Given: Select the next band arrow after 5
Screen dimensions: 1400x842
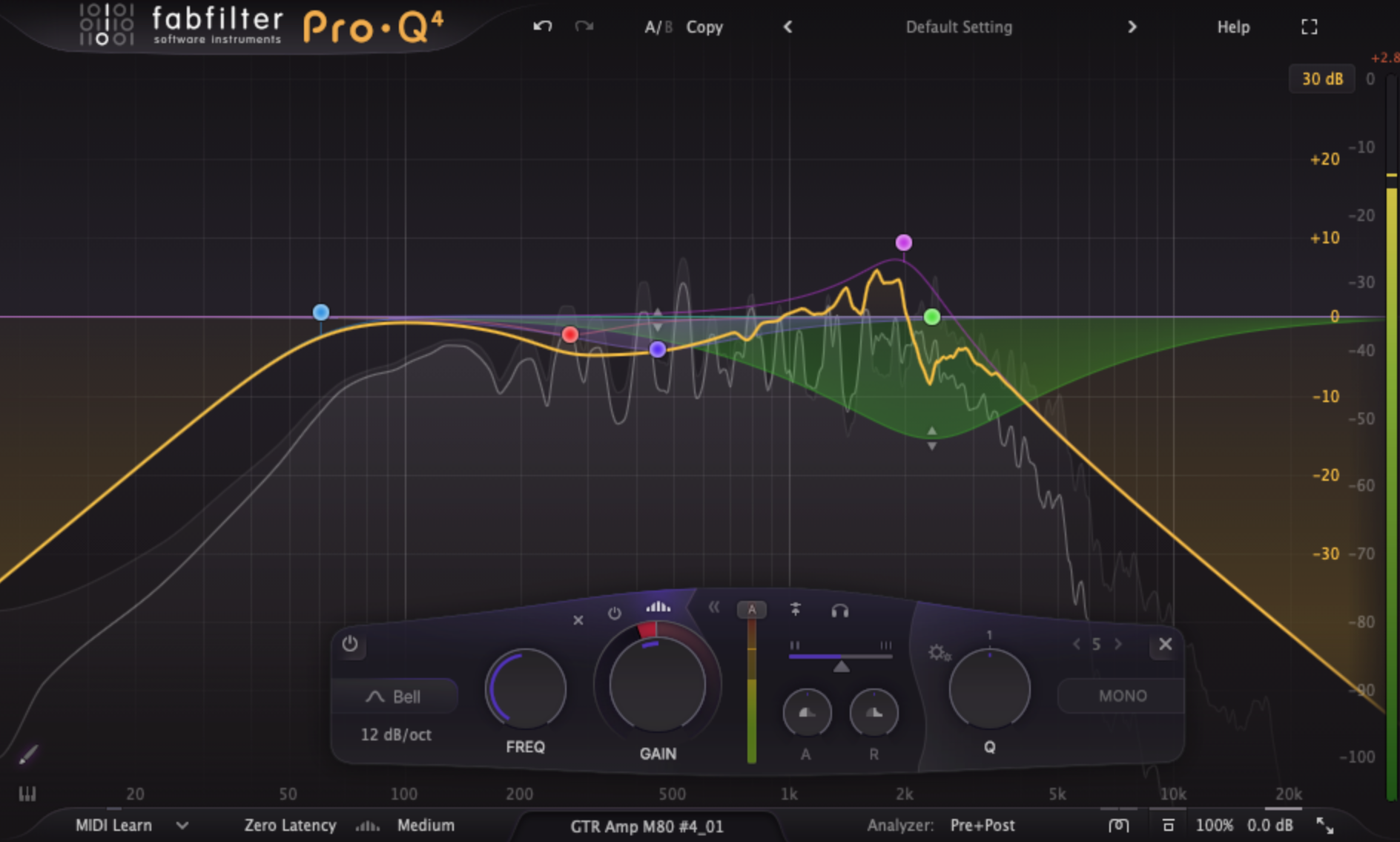Looking at the screenshot, I should pyautogui.click(x=1118, y=644).
